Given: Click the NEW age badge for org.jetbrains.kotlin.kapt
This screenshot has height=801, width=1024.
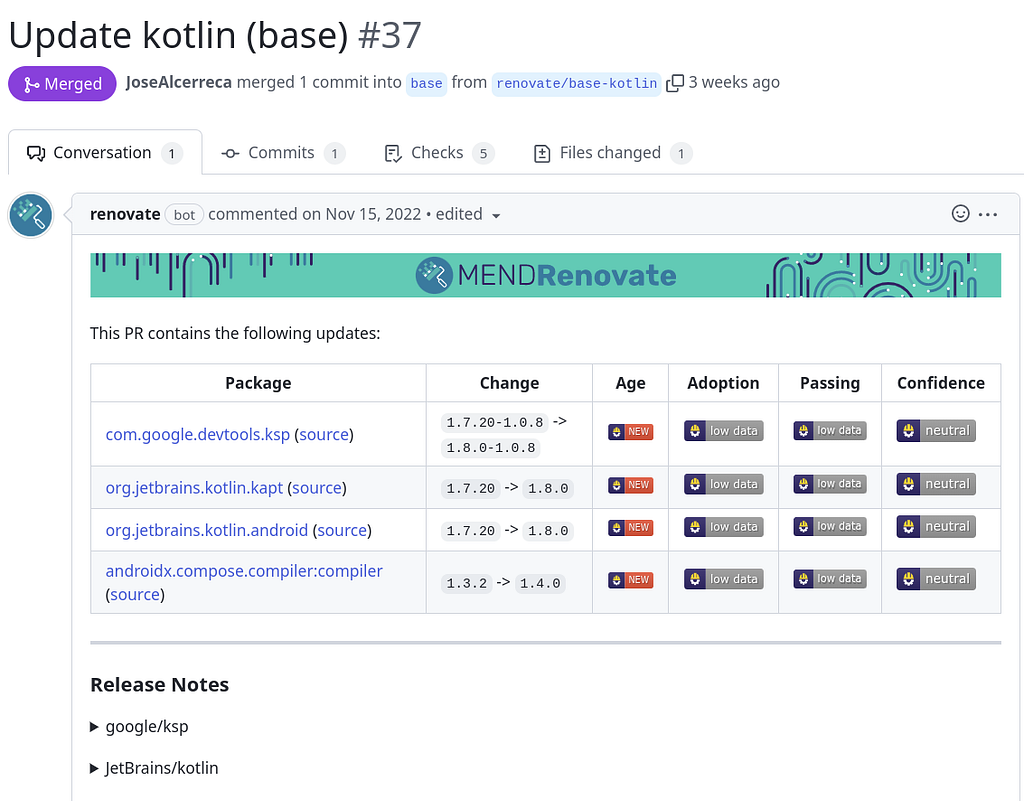Looking at the screenshot, I should (630, 485).
